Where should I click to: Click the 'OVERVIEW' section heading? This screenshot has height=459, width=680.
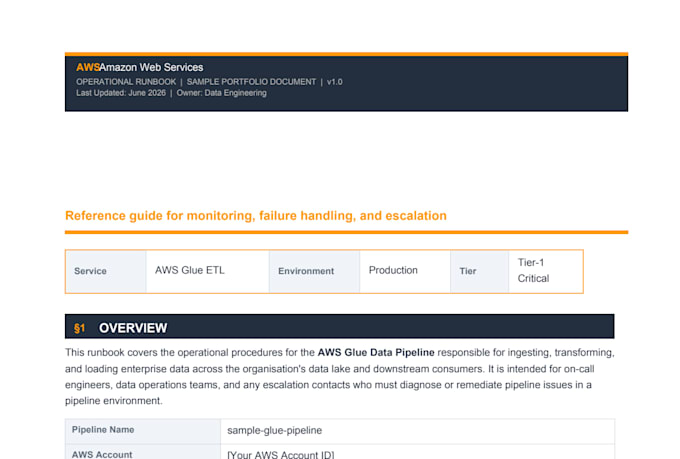(x=133, y=328)
